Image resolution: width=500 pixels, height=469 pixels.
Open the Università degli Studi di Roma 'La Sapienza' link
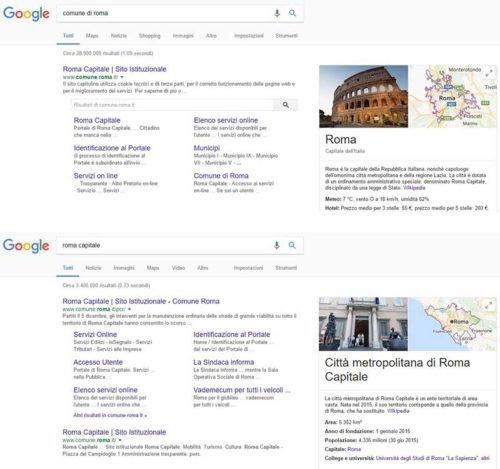click(427, 458)
